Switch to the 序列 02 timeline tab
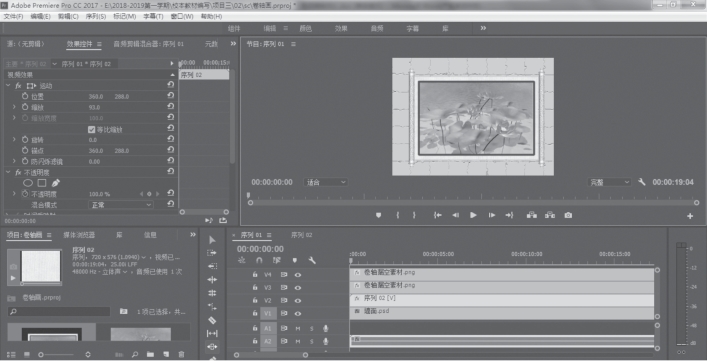The image size is (707, 361). 301,235
